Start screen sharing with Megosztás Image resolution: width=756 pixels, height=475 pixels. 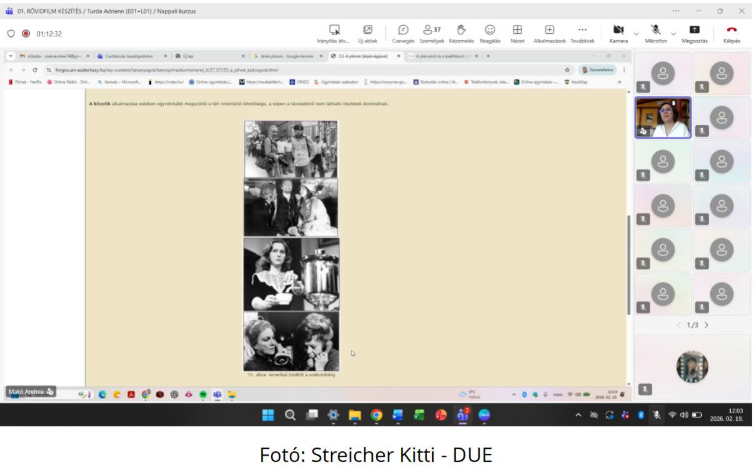pos(694,34)
